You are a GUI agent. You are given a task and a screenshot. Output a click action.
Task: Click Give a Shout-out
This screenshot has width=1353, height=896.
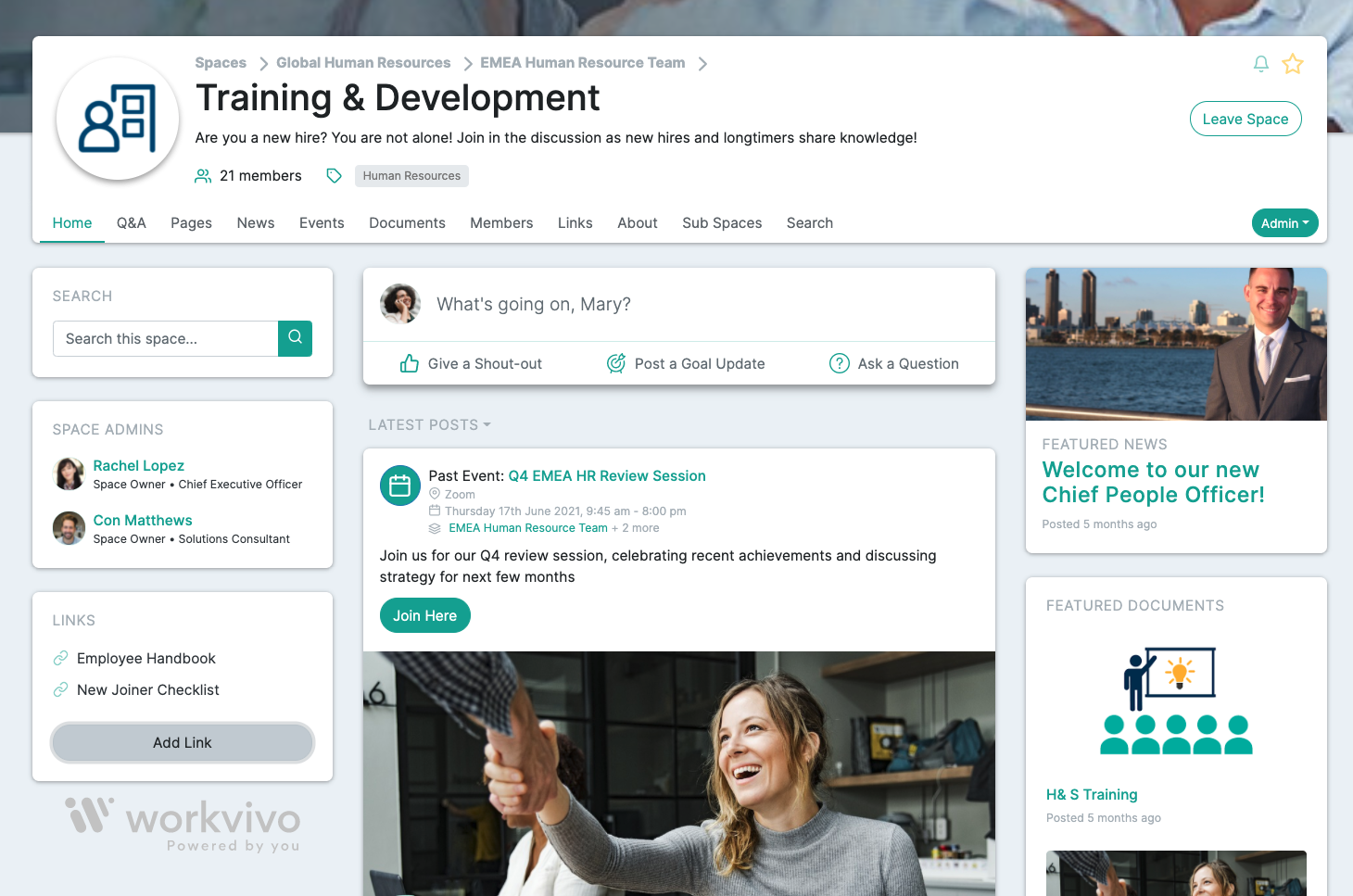pos(471,363)
